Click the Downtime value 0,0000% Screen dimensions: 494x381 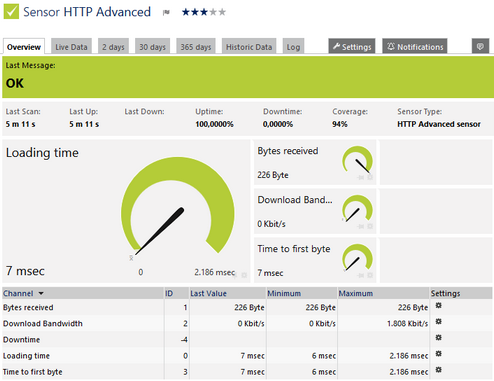[278, 124]
